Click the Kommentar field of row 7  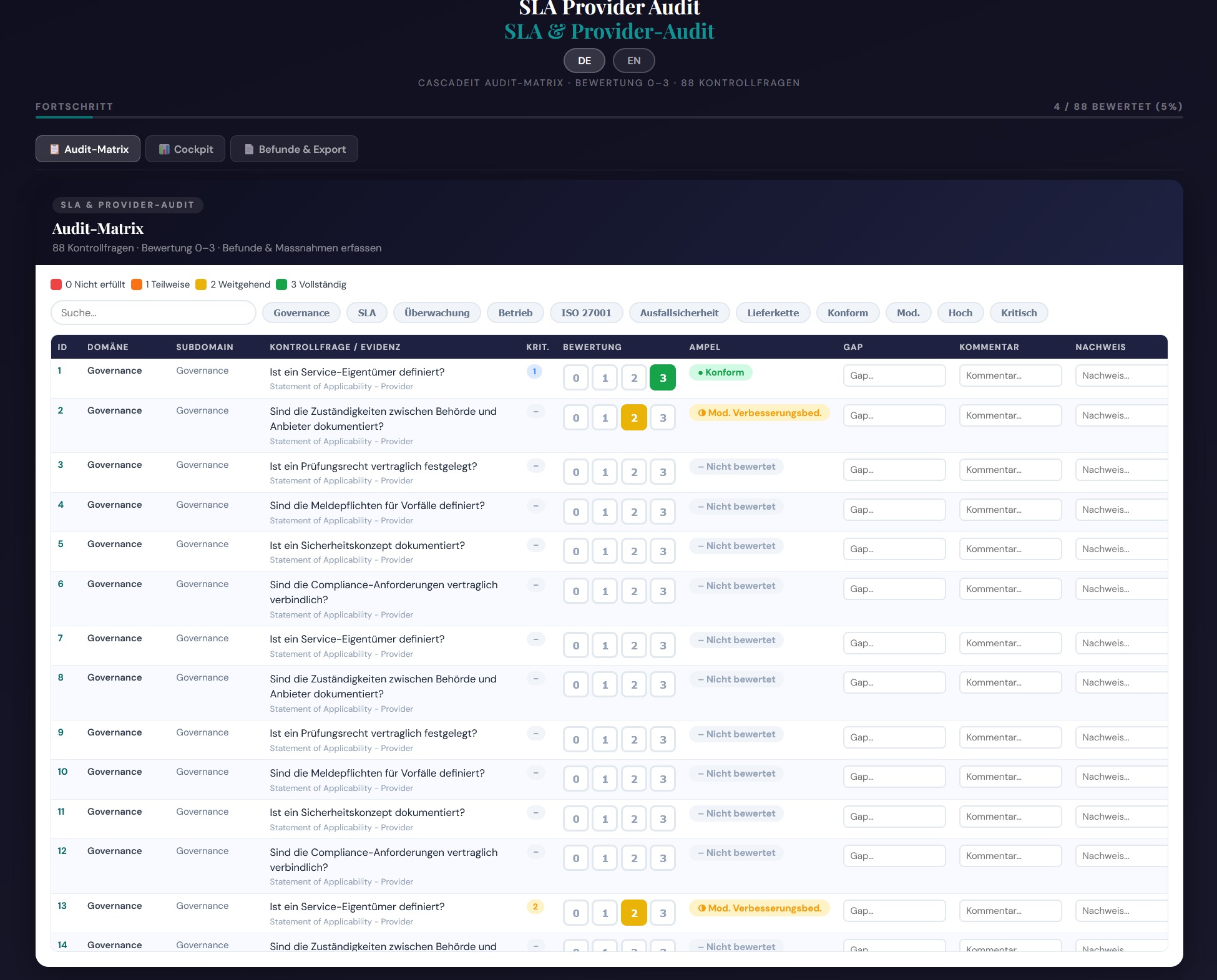(x=1010, y=643)
